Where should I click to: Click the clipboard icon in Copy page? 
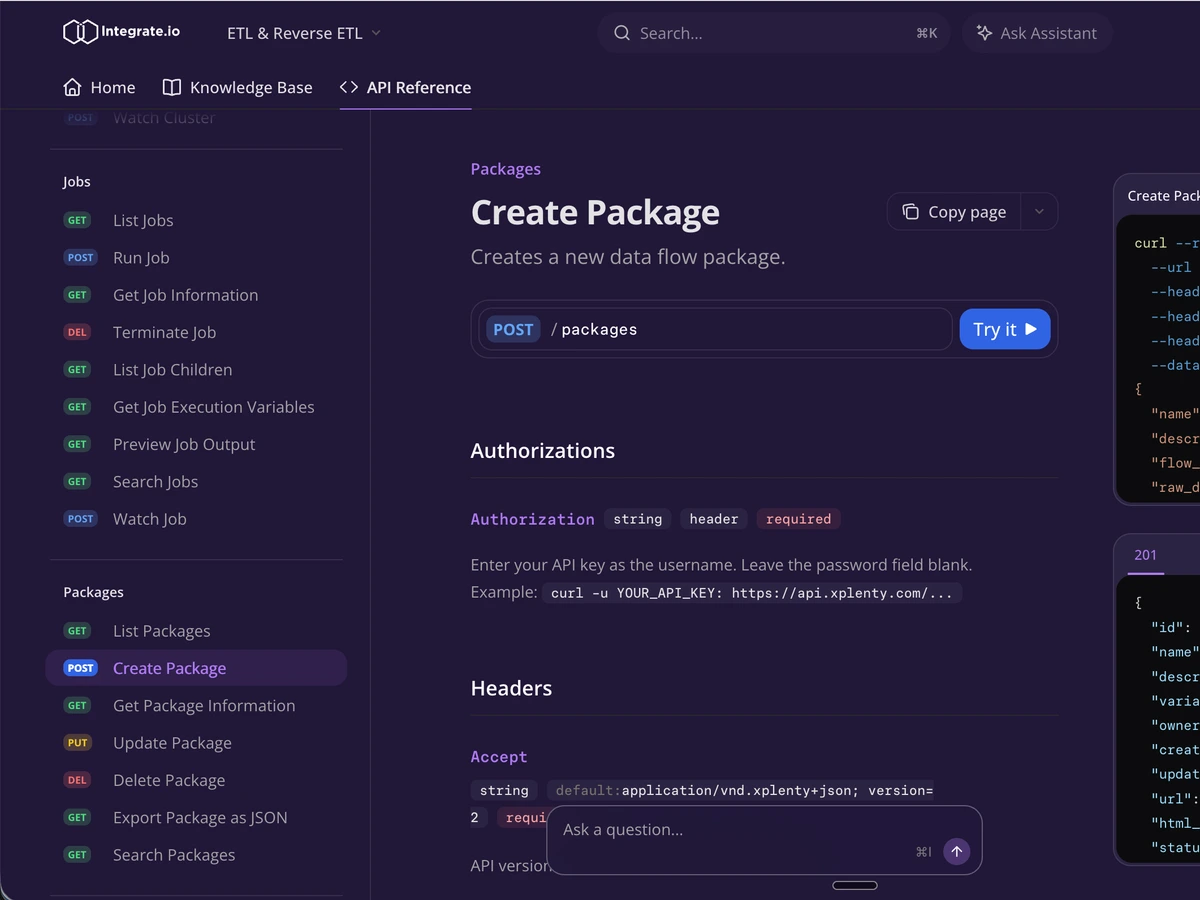pyautogui.click(x=910, y=212)
